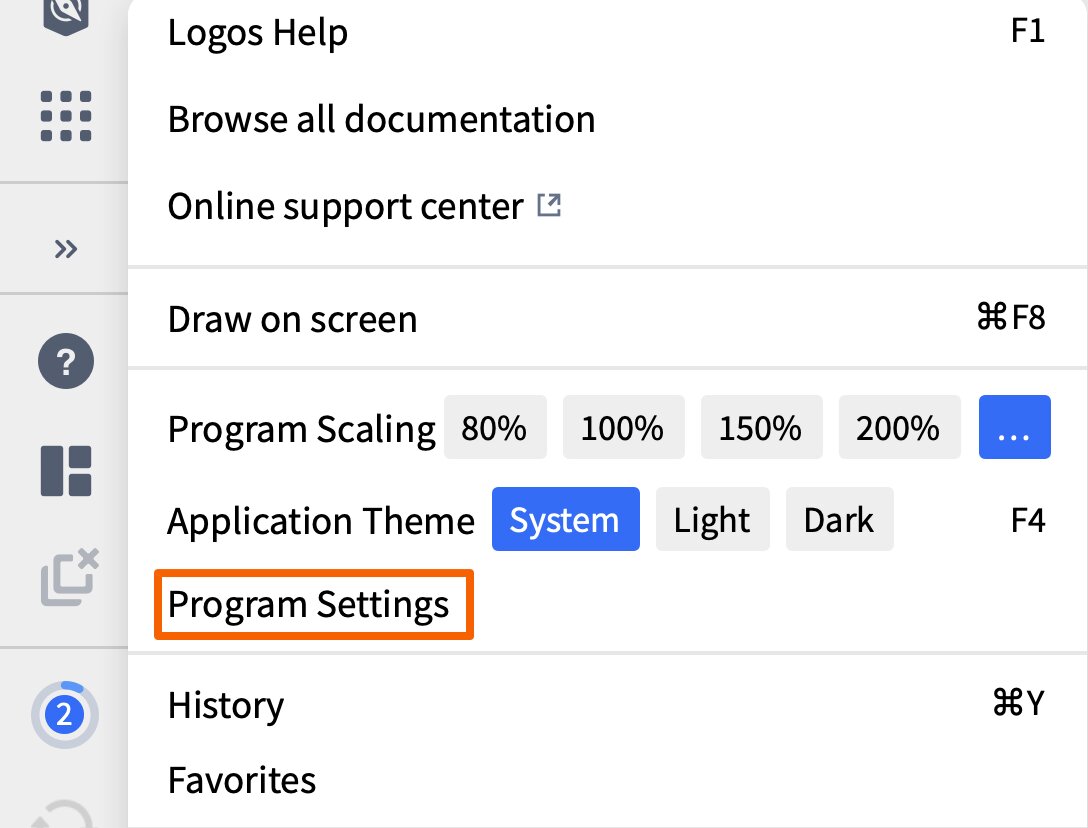Open the Help question mark icon
Image resolution: width=1088 pixels, height=828 pixels.
coord(64,361)
